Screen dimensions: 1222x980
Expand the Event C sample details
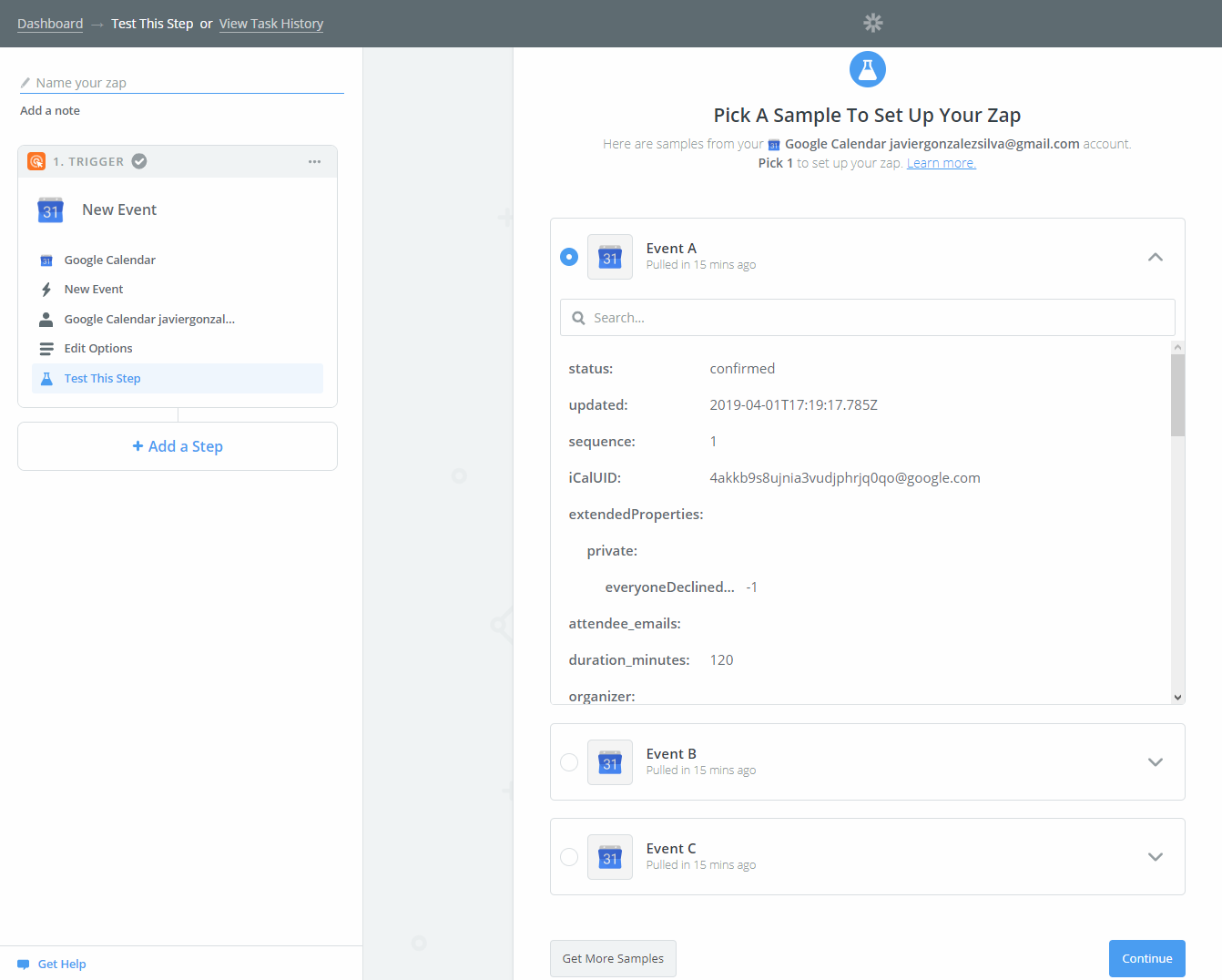pos(1155,857)
